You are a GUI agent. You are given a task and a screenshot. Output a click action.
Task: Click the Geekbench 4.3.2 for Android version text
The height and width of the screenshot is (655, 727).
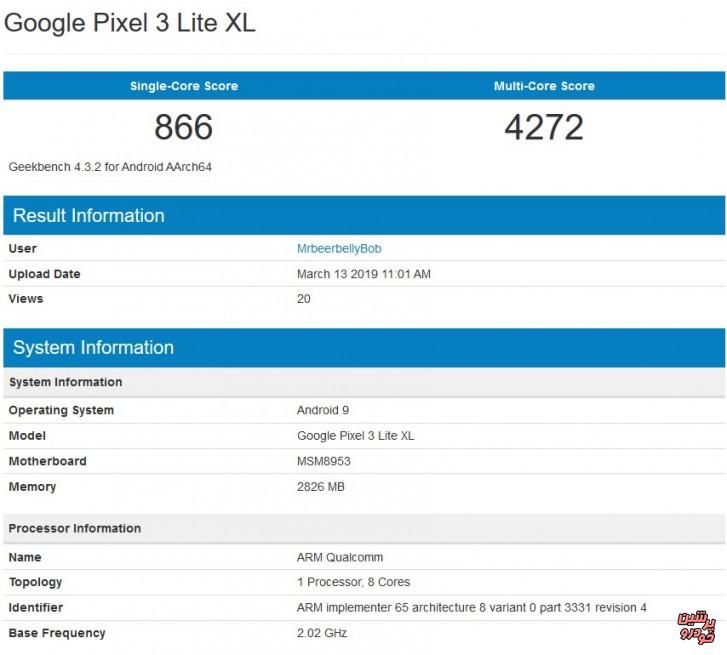(110, 167)
